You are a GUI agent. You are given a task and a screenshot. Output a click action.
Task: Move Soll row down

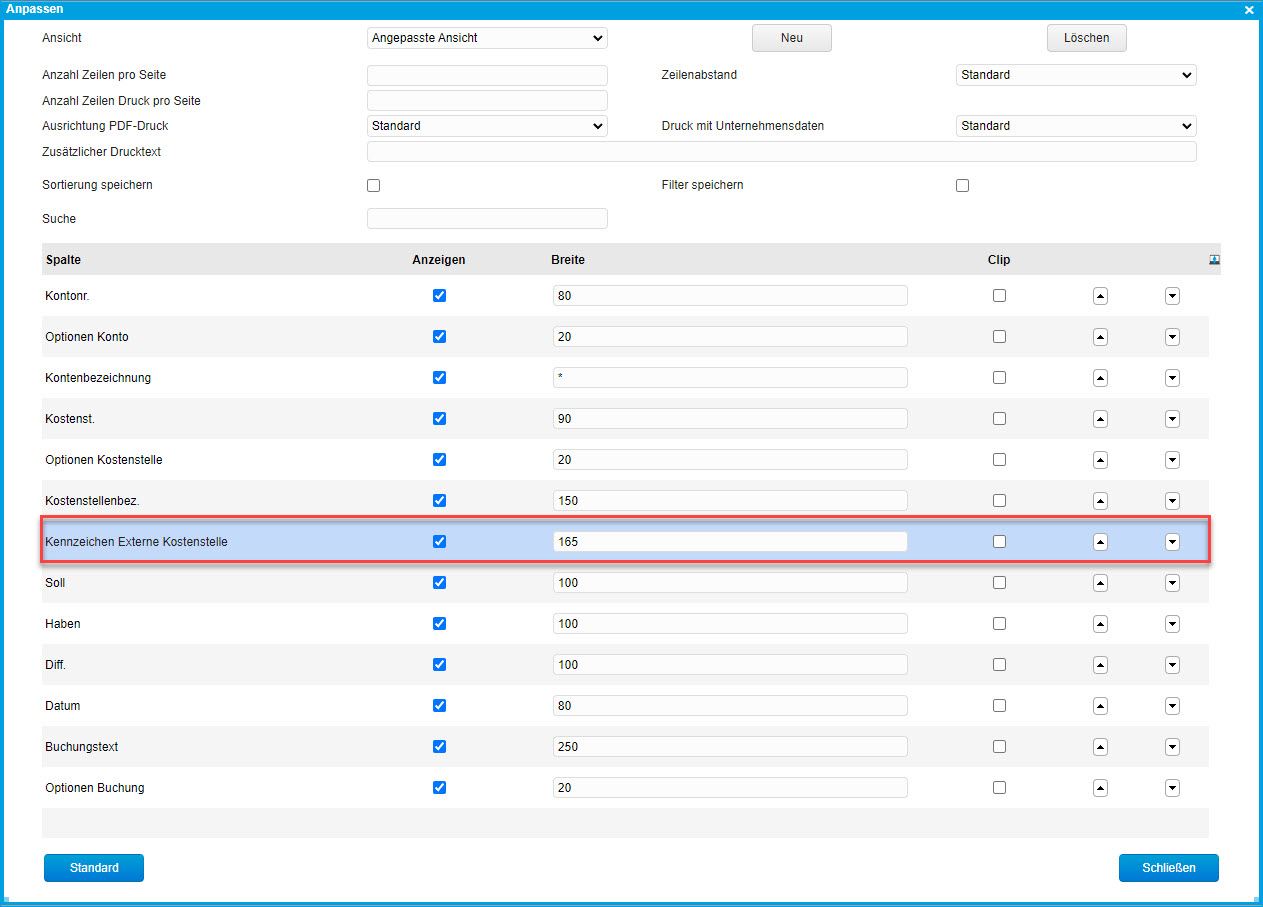click(x=1172, y=583)
